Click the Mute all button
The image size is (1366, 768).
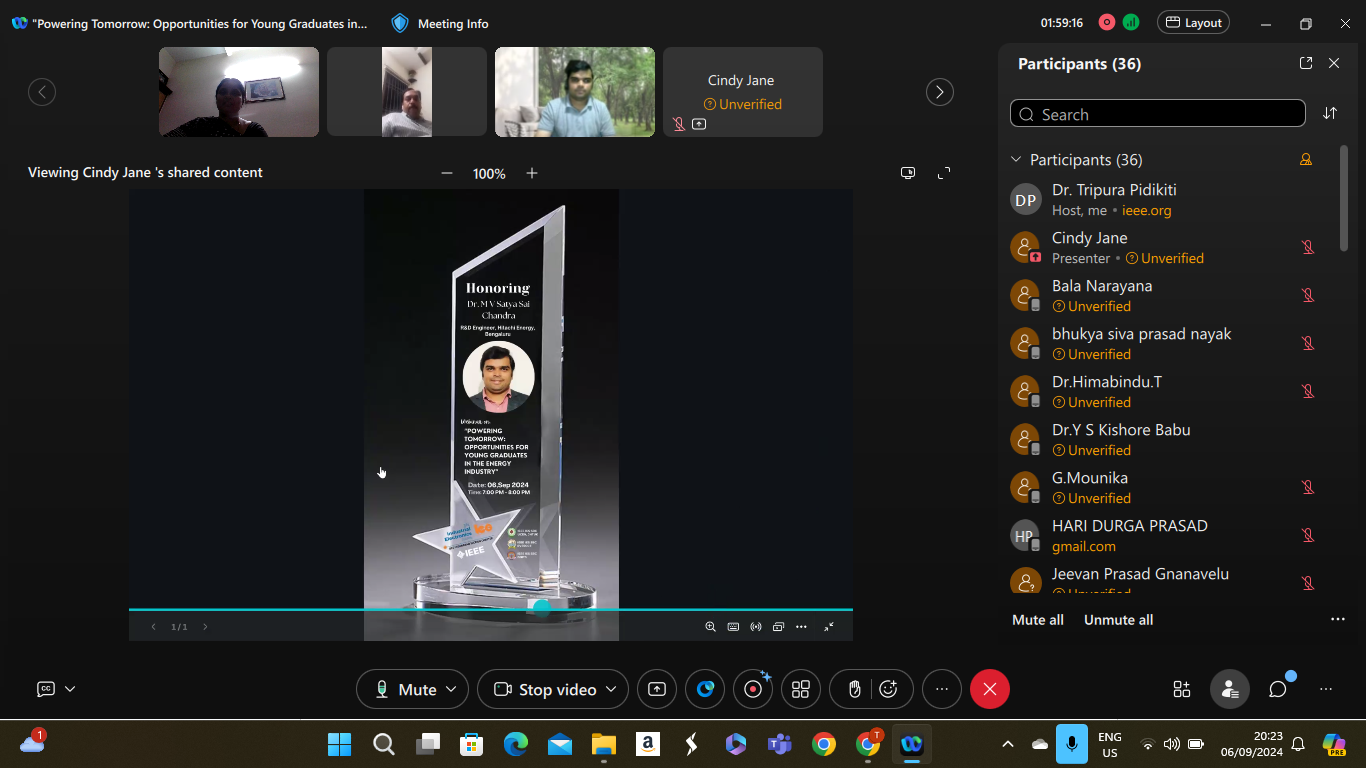coord(1037,620)
